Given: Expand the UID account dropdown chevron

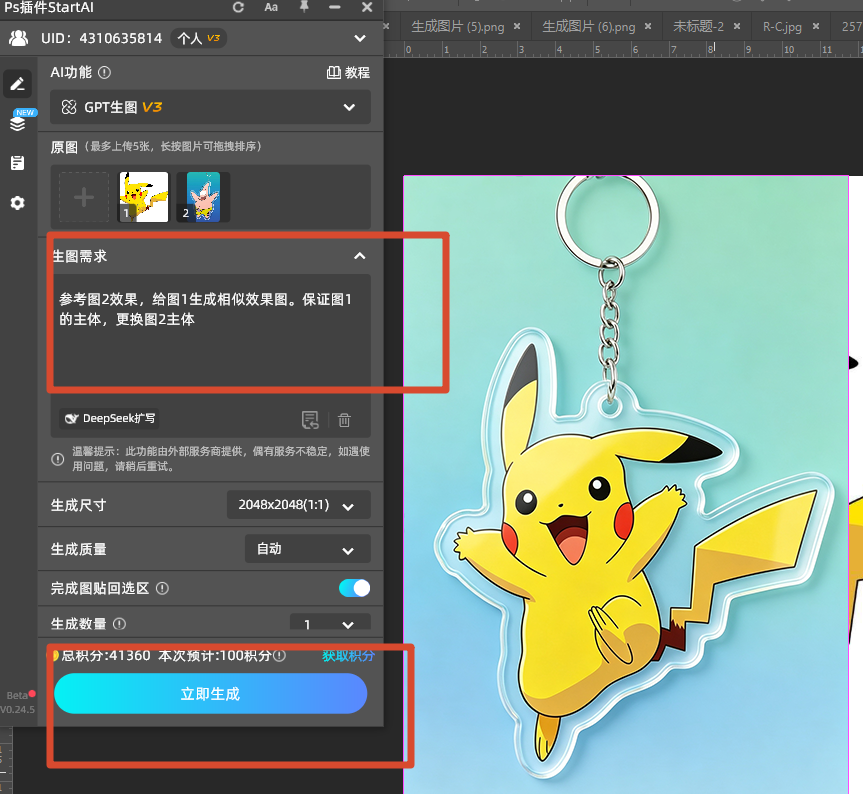Looking at the screenshot, I should [360, 38].
